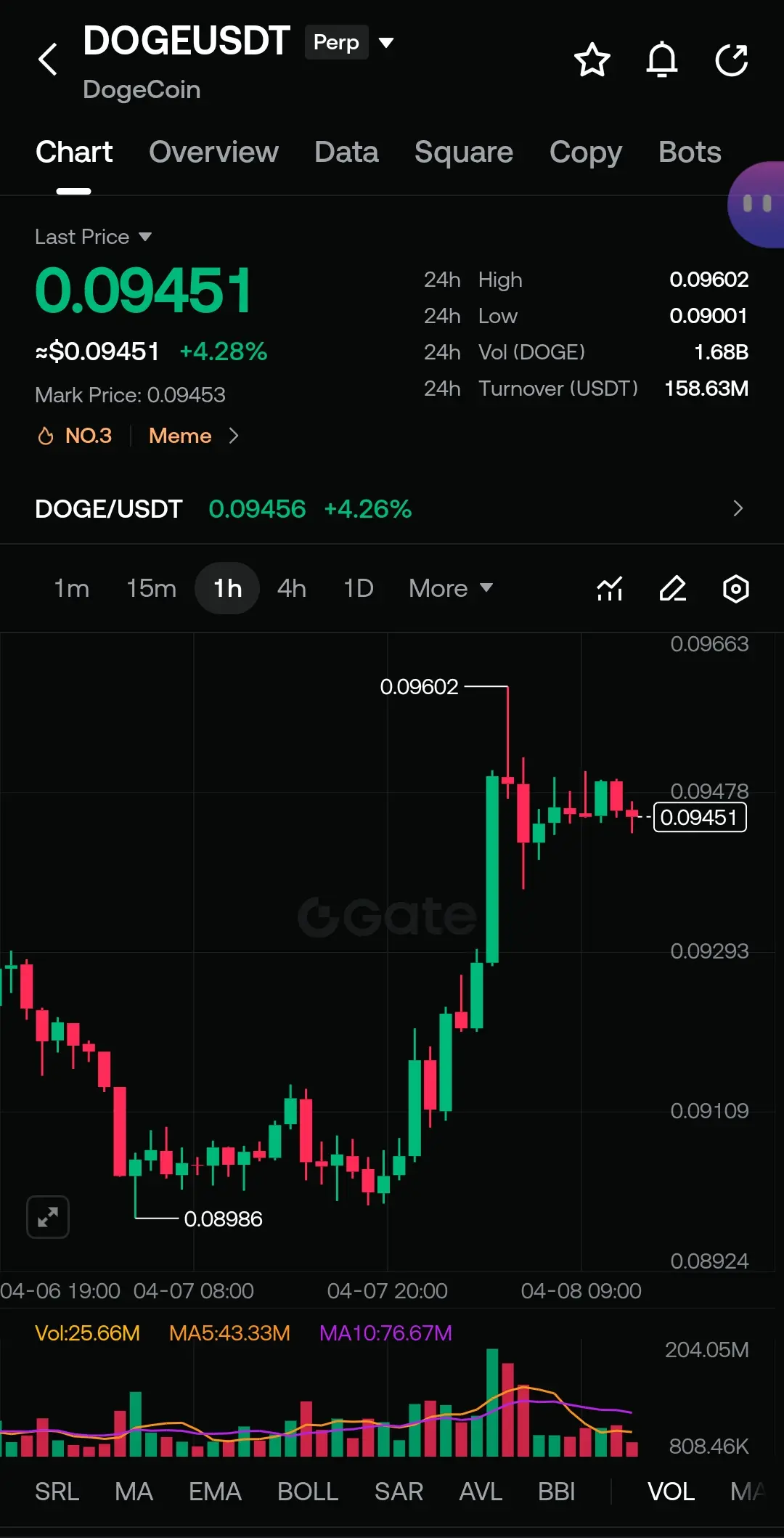Open the DOGE/USDT spot pair row
The width and height of the screenshot is (784, 1538).
392,508
